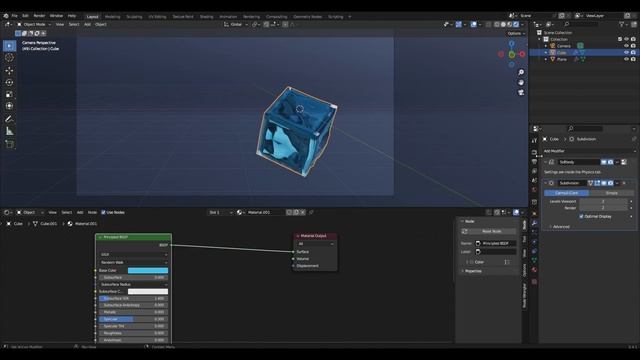Open the Modifier properties wrench tab
Screen dimensions: 640x360
pos(534,223)
